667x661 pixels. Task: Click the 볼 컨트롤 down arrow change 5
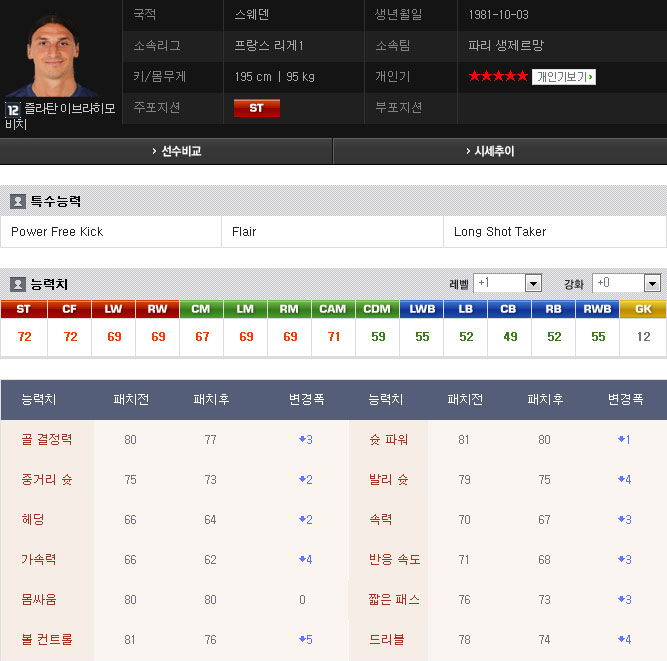click(305, 639)
